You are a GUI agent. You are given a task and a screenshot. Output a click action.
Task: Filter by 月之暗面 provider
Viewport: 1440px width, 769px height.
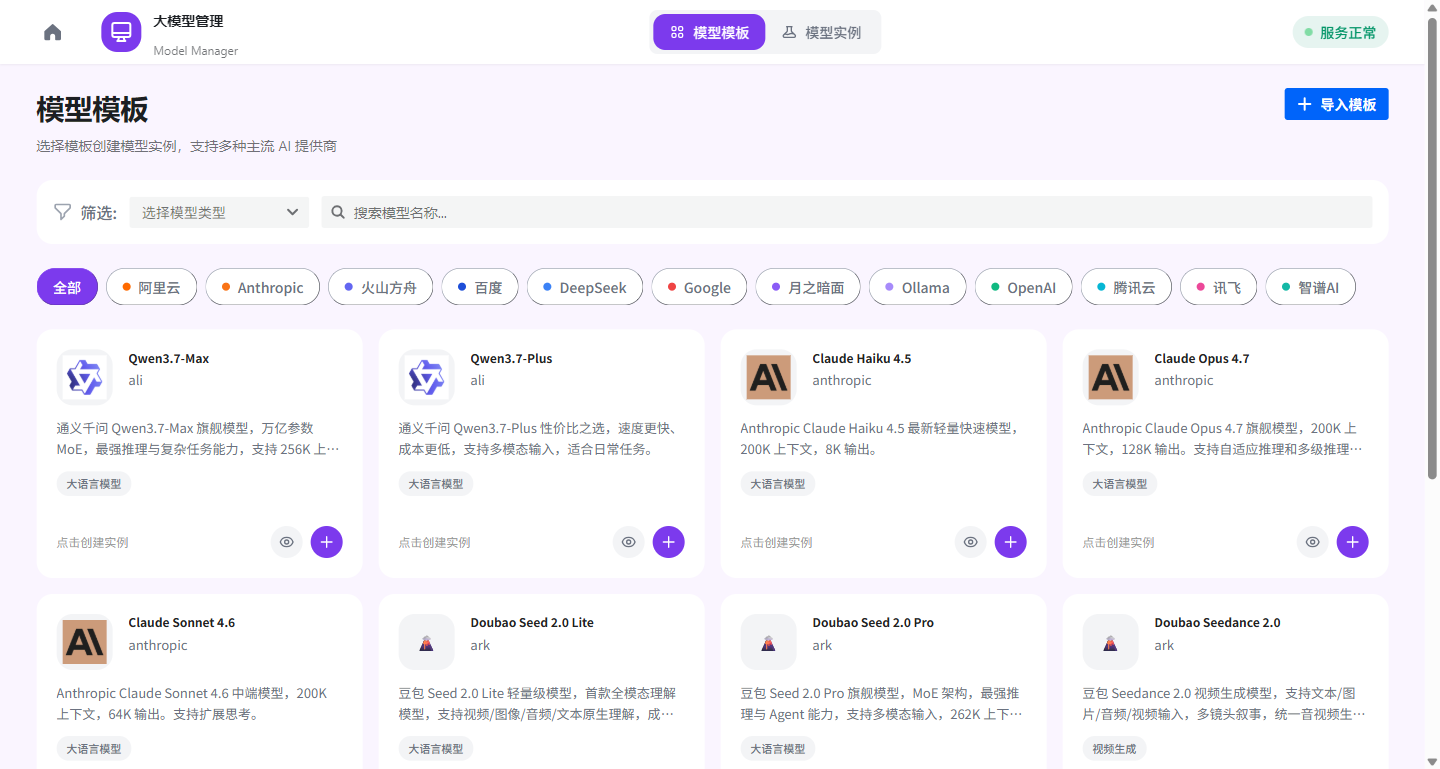pos(808,287)
